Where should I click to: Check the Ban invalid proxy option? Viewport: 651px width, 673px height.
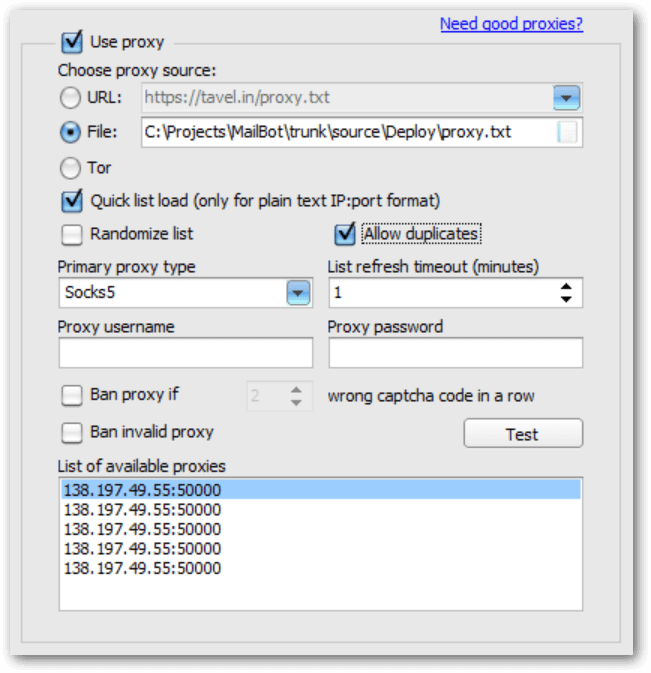tap(72, 433)
